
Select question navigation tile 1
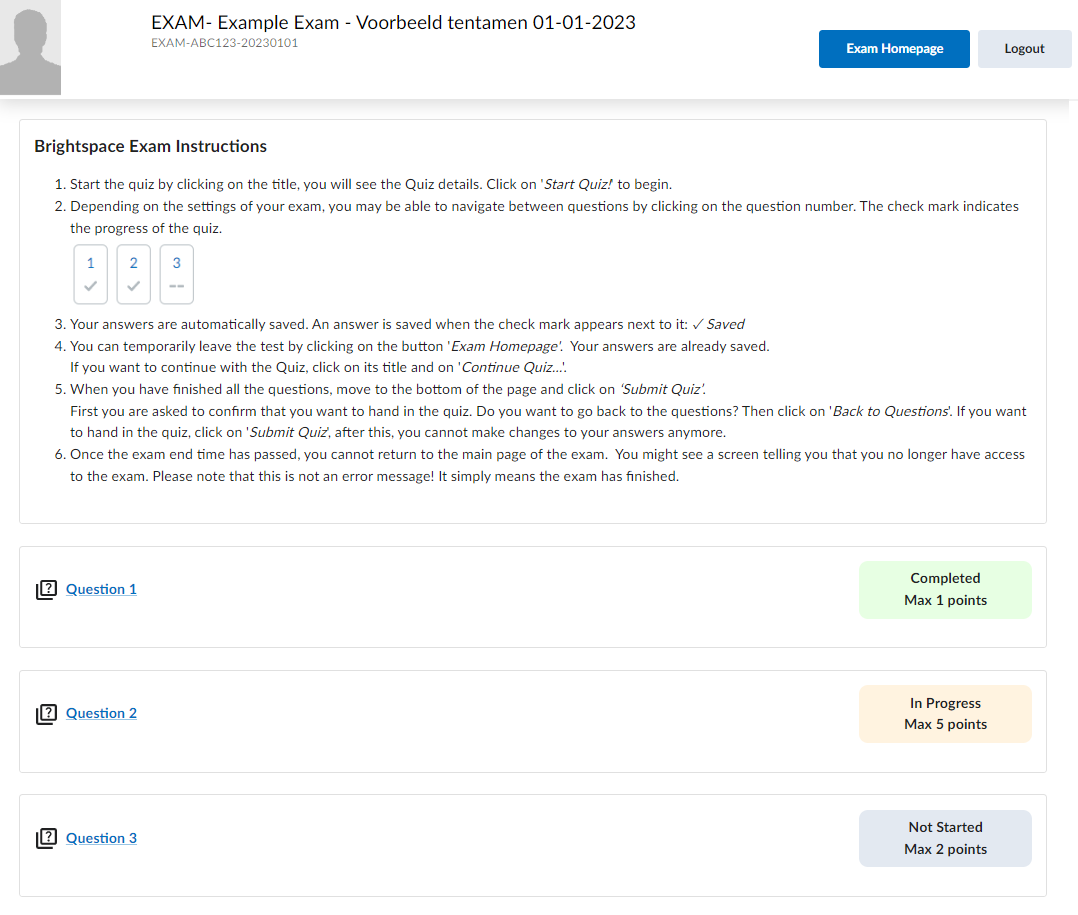(x=90, y=273)
